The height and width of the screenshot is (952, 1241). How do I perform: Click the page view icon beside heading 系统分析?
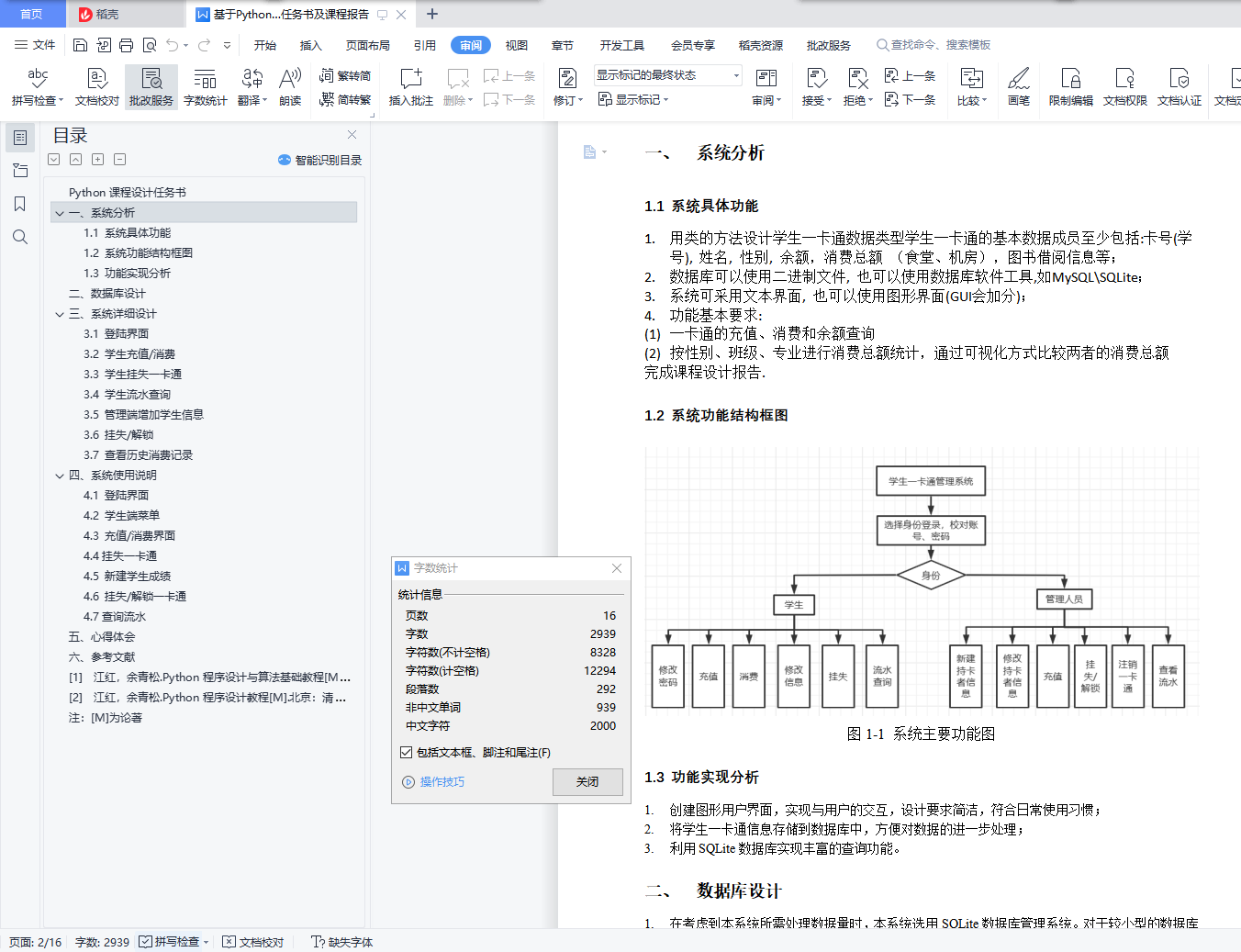pyautogui.click(x=590, y=152)
